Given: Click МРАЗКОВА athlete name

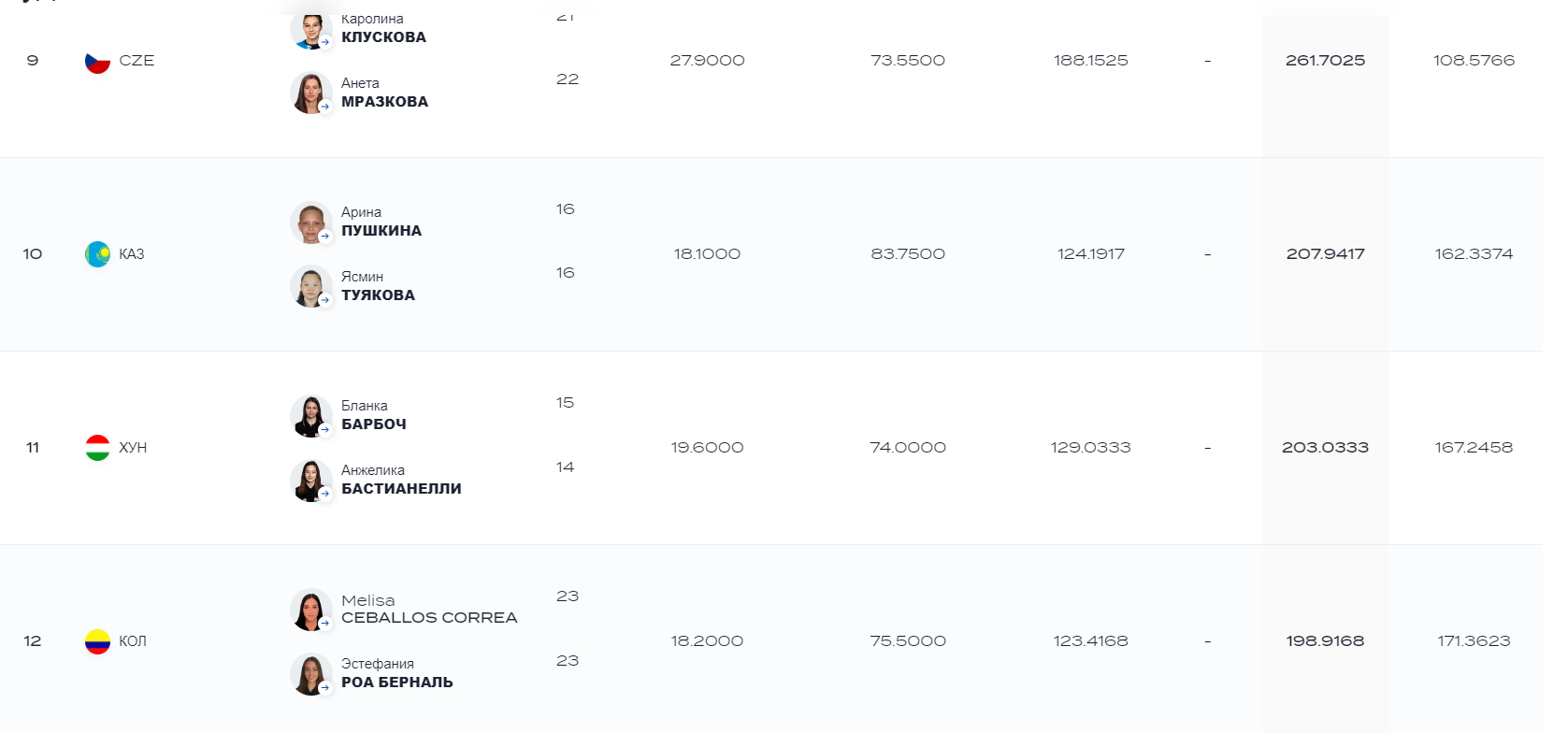Looking at the screenshot, I should click(384, 102).
